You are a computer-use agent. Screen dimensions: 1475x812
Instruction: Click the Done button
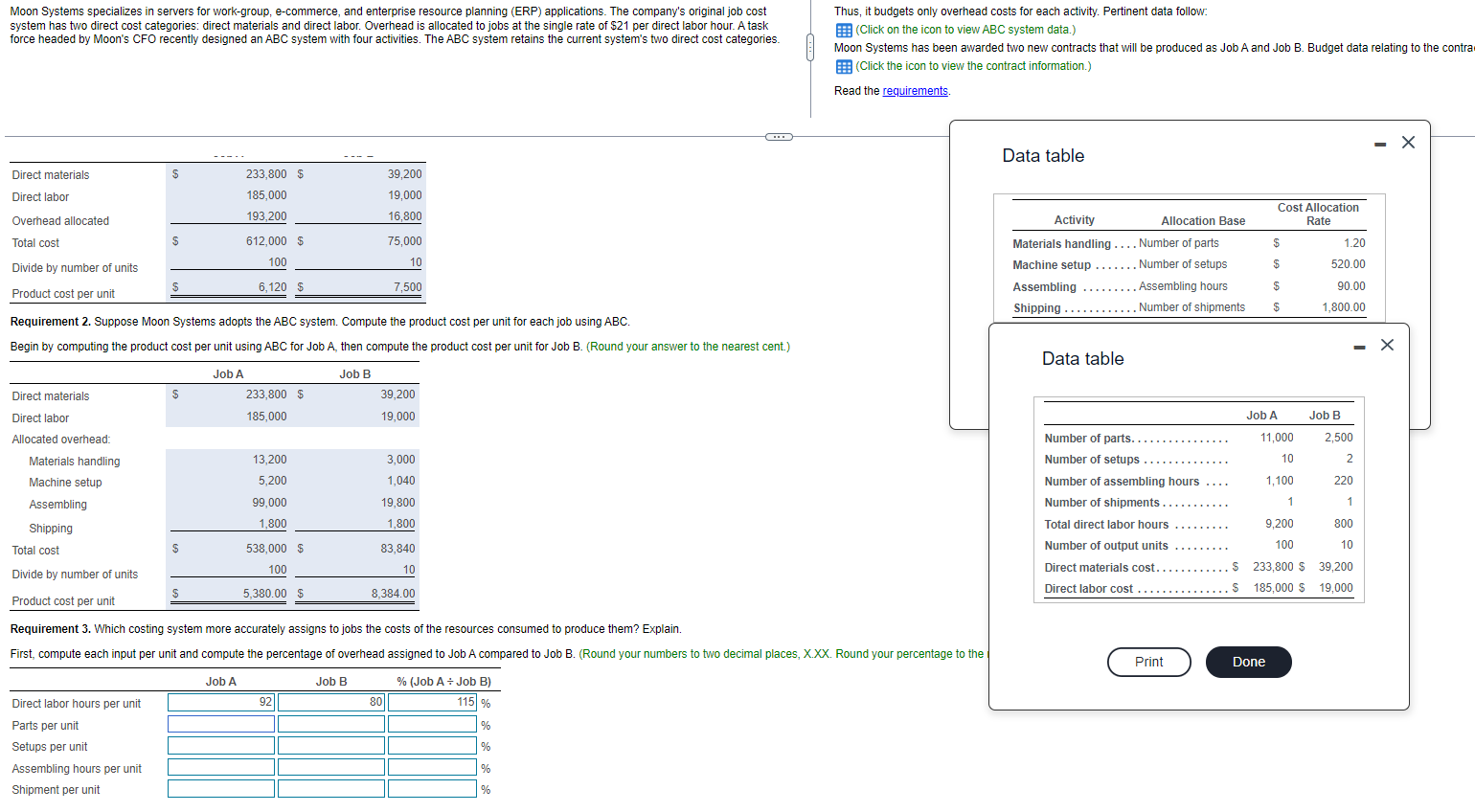1248,662
